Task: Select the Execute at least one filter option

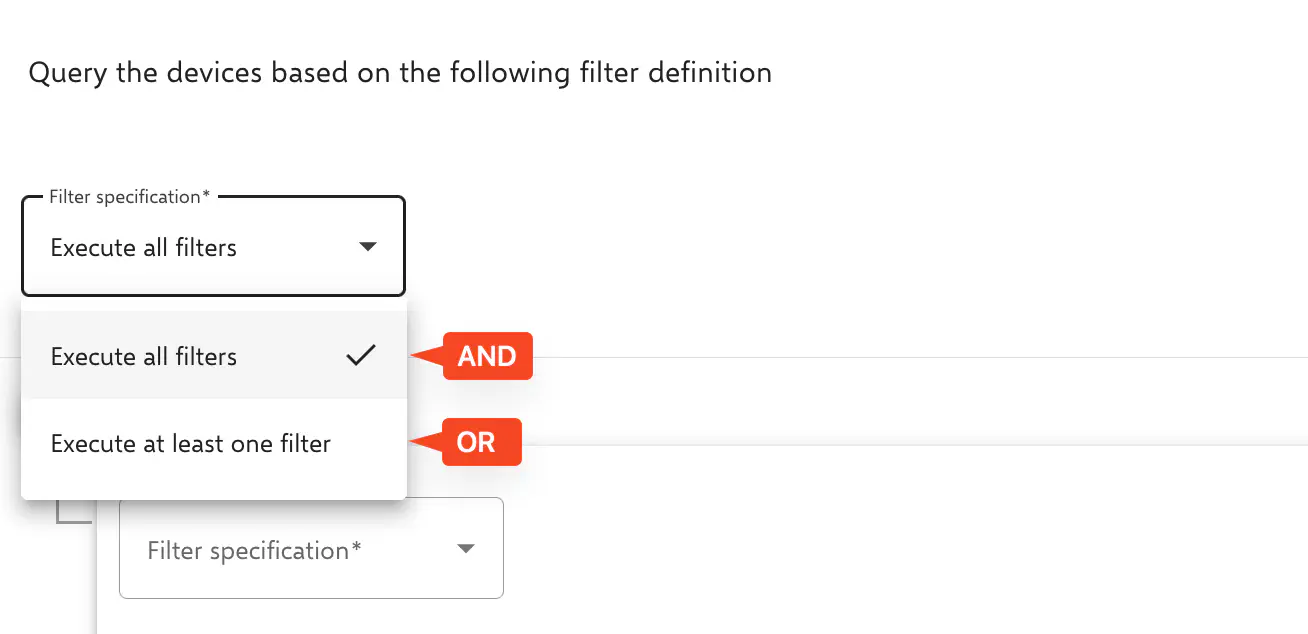Action: 190,443
